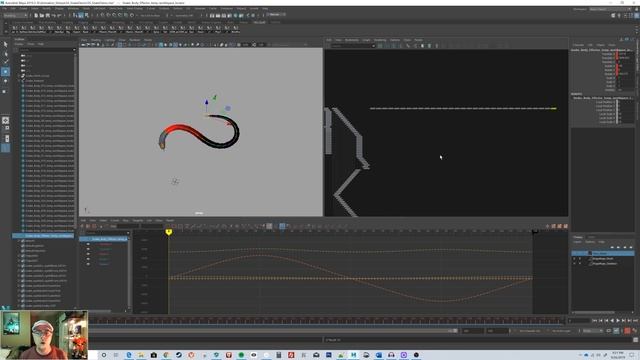Activate the highlighted Move tool

click(x=5, y=71)
